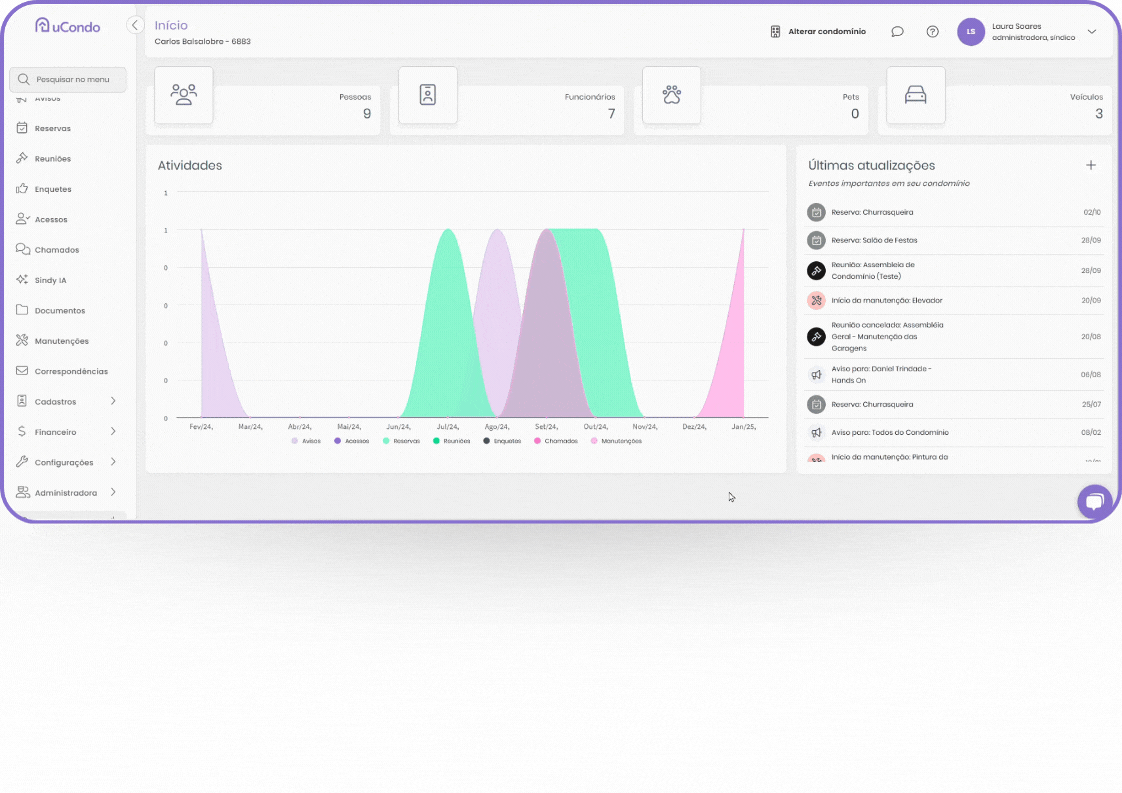Screen dimensions: 1122x793
Task: Collapse the sidebar with the arrow button
Action: pyautogui.click(x=135, y=25)
